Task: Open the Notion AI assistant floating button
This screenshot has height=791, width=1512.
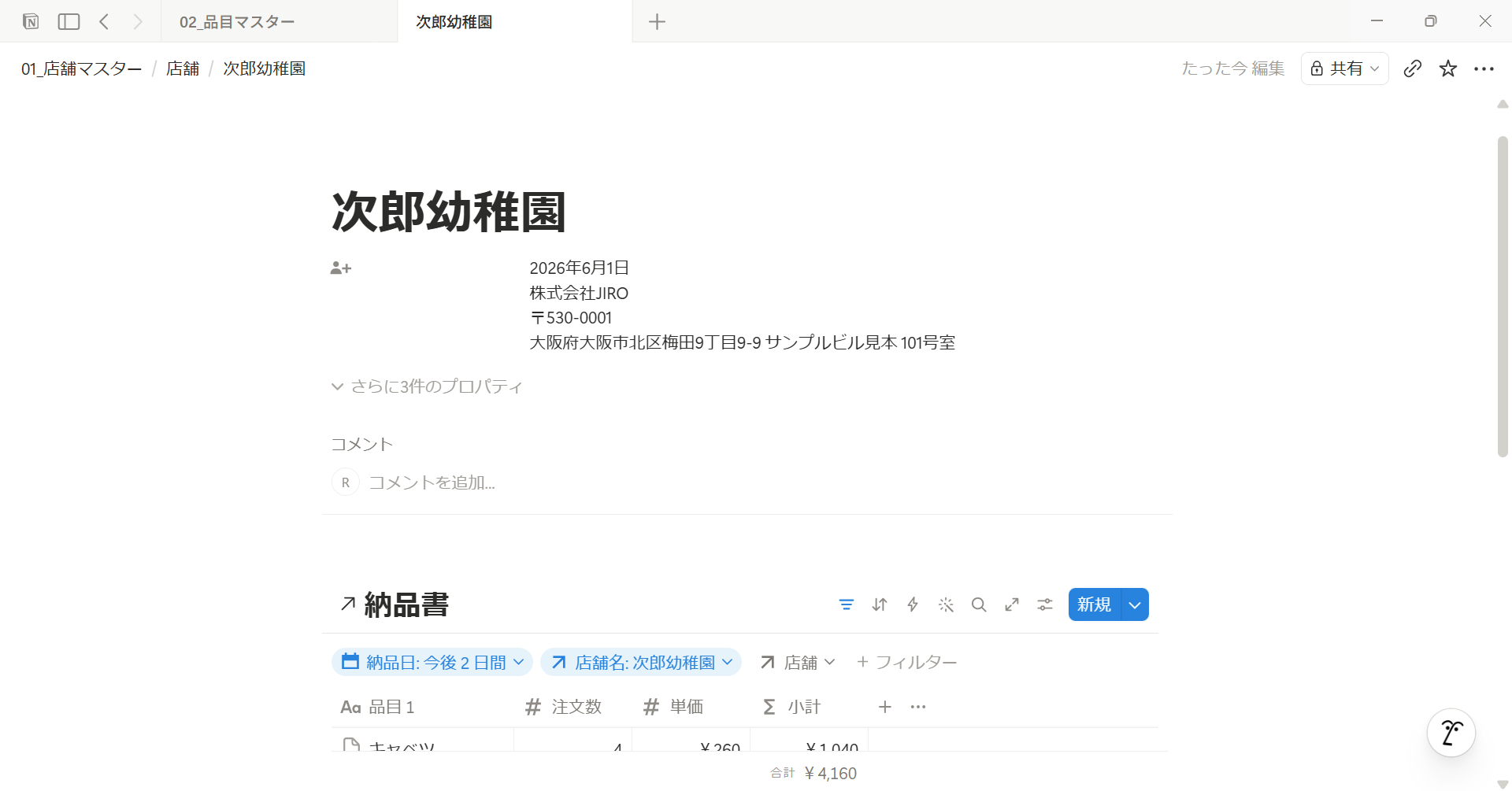Action: tap(1451, 733)
